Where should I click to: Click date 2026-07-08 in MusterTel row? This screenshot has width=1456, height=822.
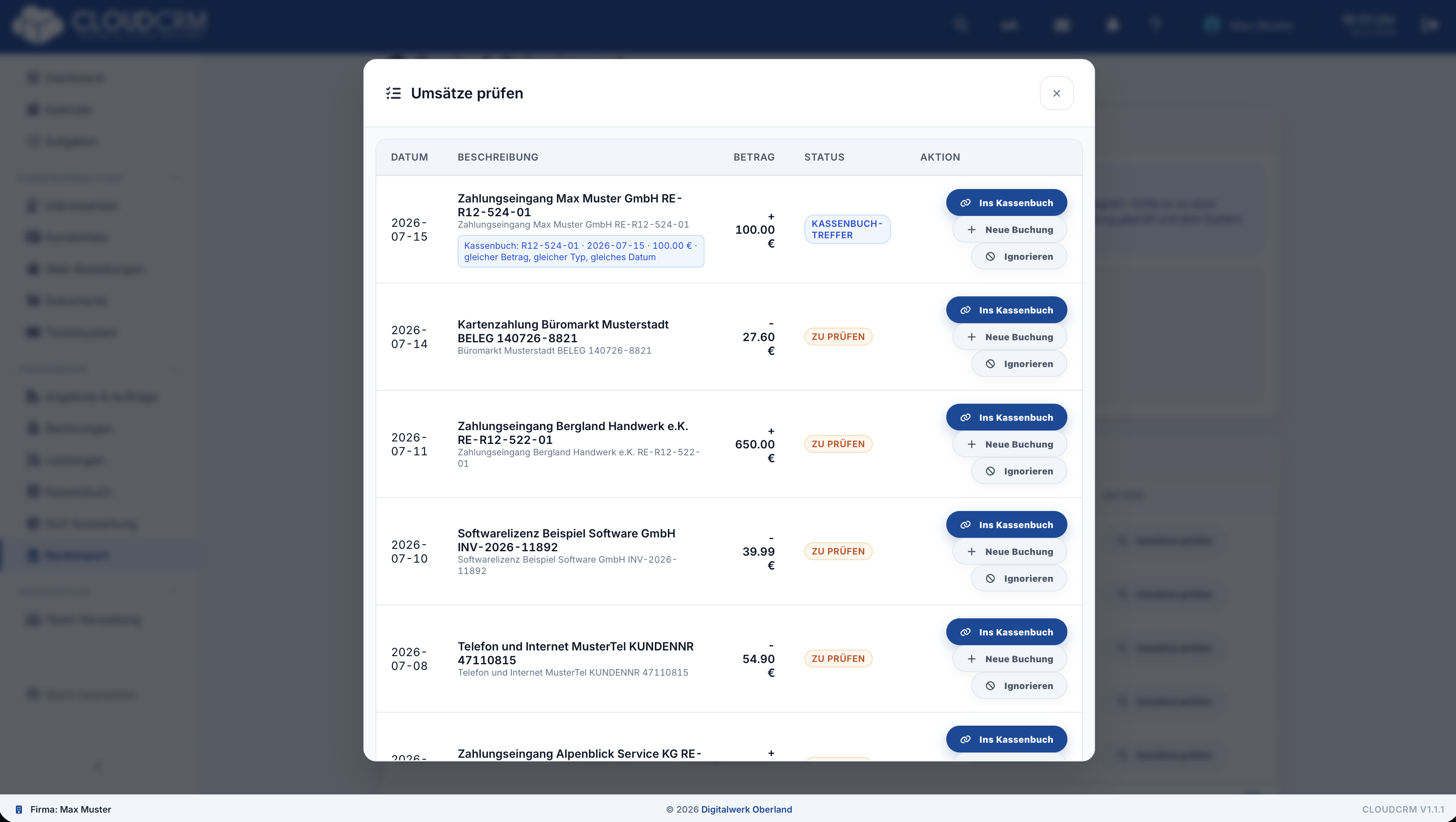409,659
